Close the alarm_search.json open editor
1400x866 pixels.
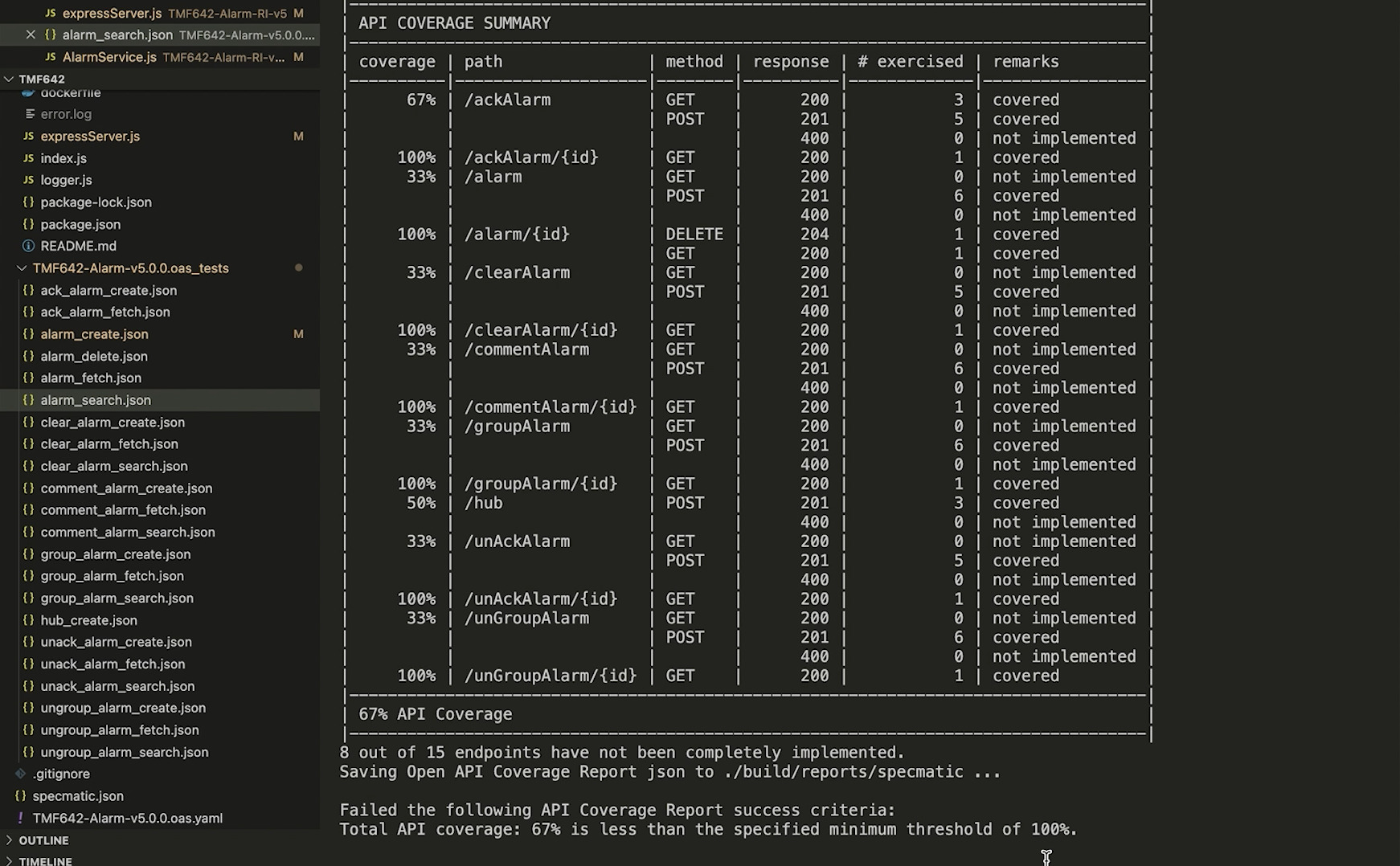31,35
